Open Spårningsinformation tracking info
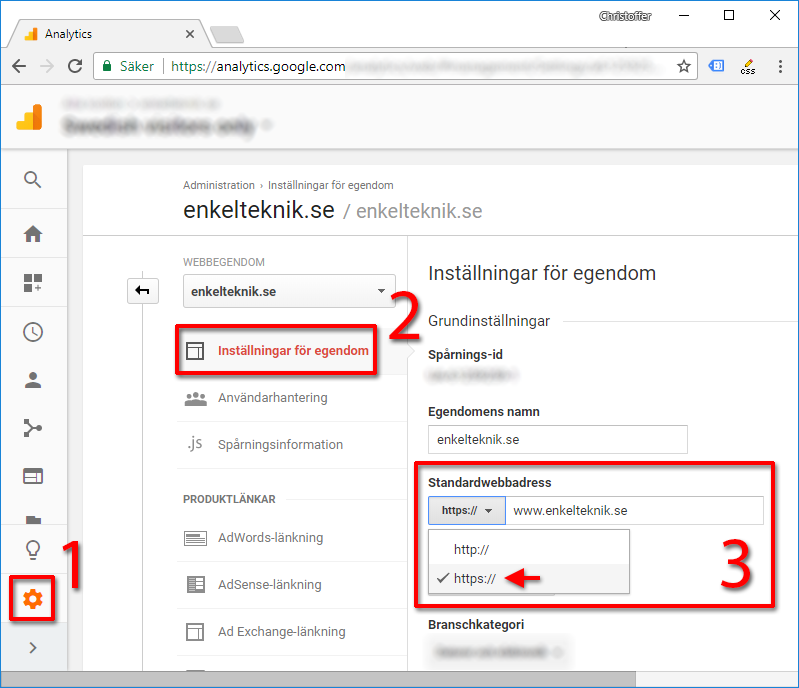 (280, 445)
